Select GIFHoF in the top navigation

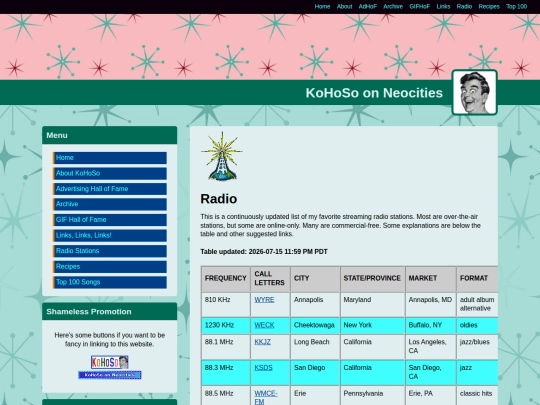pyautogui.click(x=419, y=7)
